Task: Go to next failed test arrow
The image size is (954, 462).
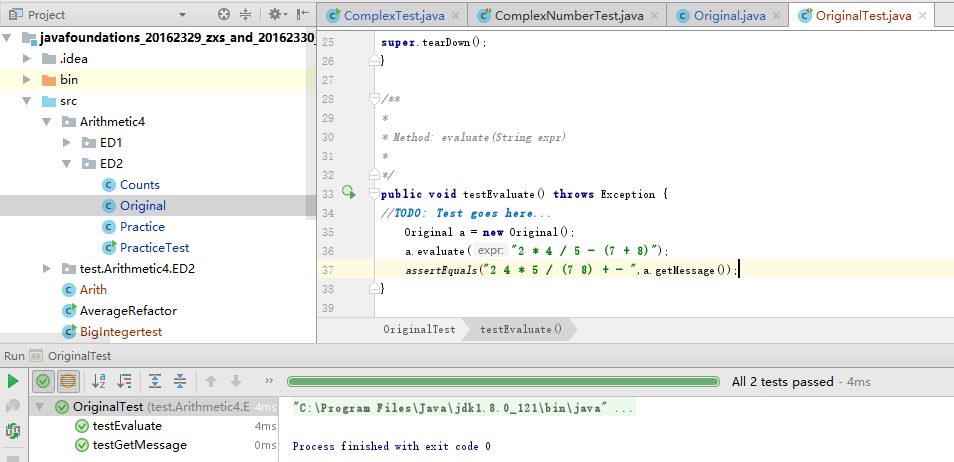Action: pyautogui.click(x=236, y=382)
